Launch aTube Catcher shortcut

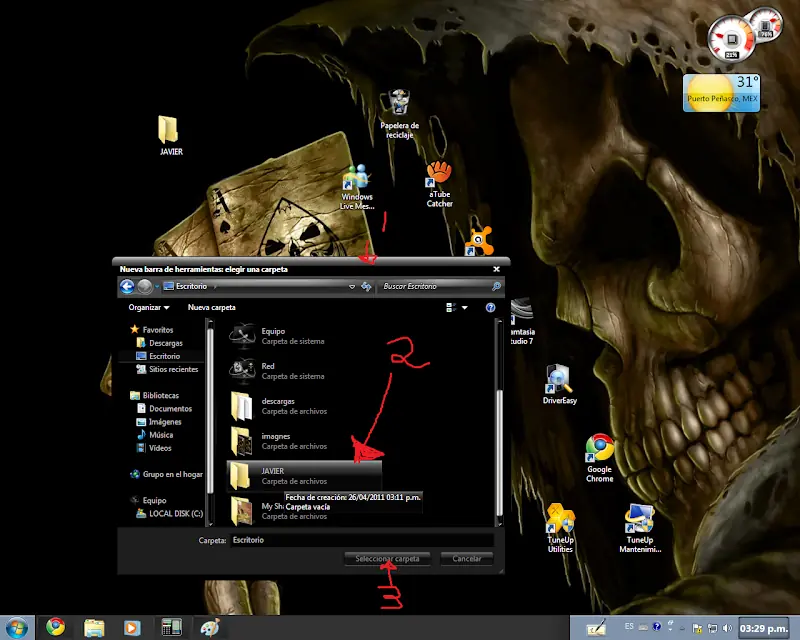(439, 184)
